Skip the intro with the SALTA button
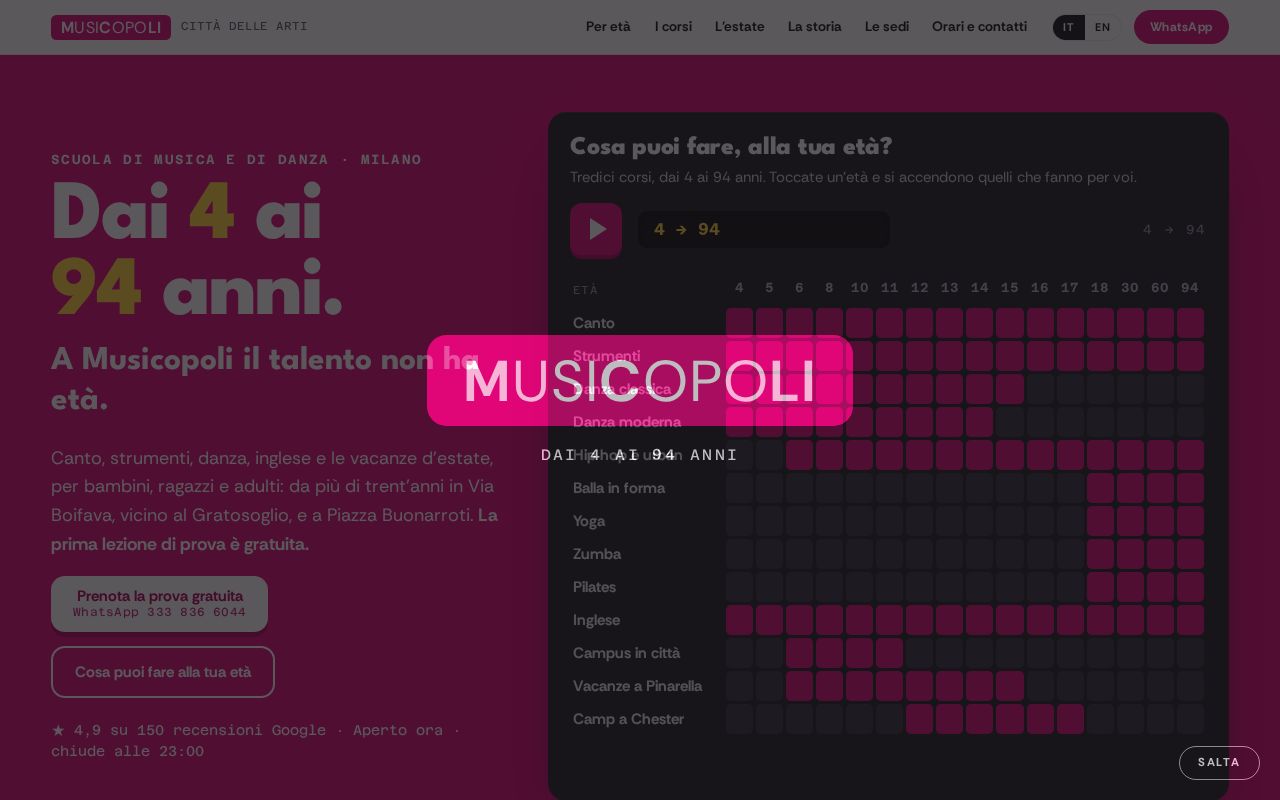 (x=1219, y=762)
